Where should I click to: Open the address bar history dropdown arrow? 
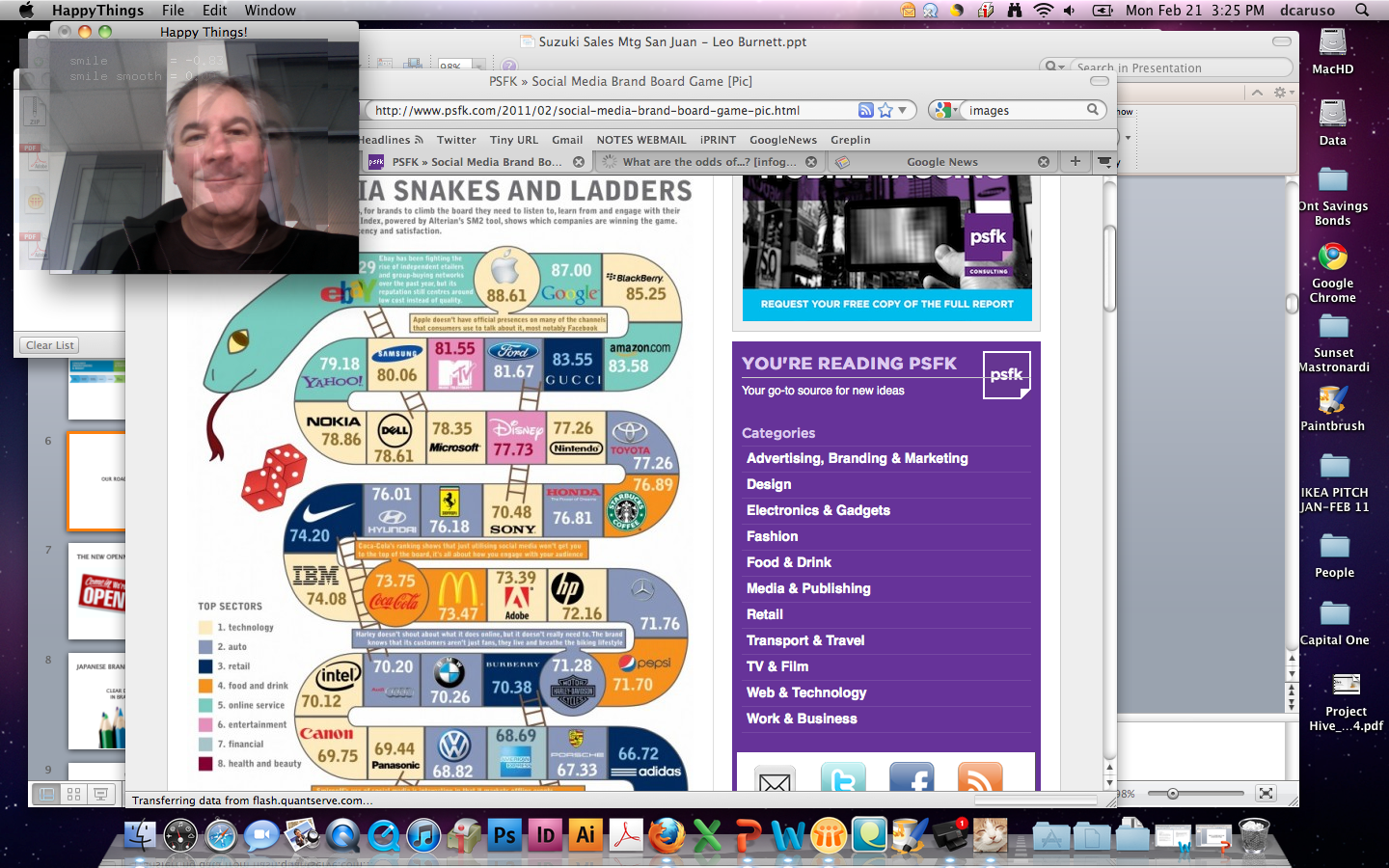[903, 110]
